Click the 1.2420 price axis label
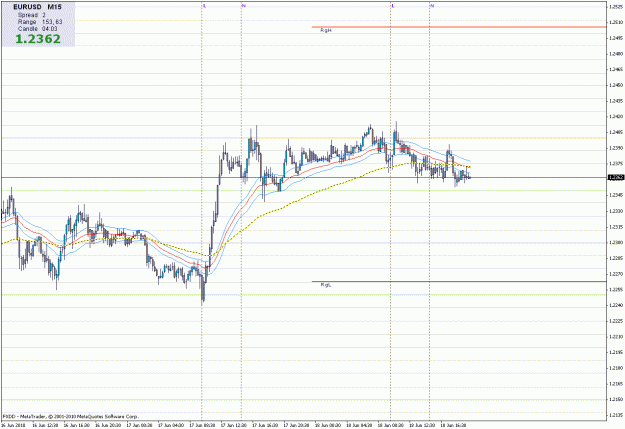The height and width of the screenshot is (429, 625). click(616, 116)
